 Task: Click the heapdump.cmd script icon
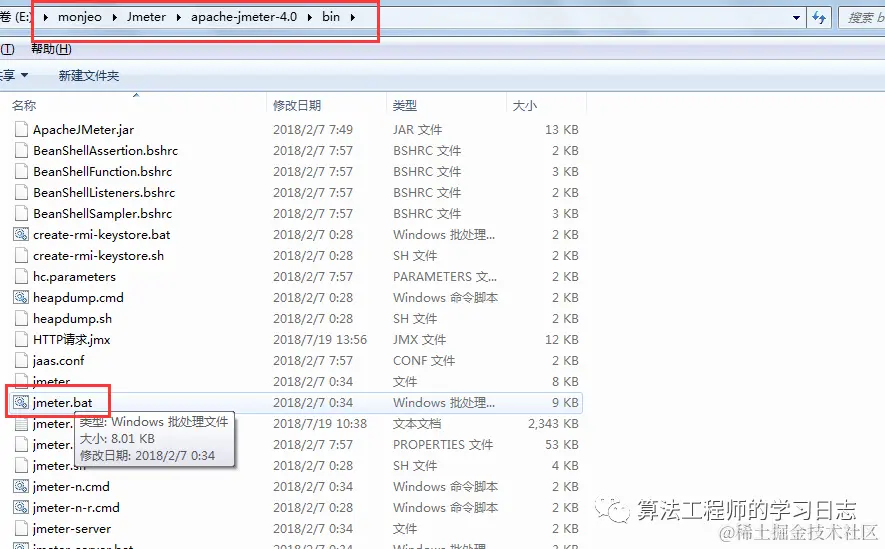click(21, 297)
